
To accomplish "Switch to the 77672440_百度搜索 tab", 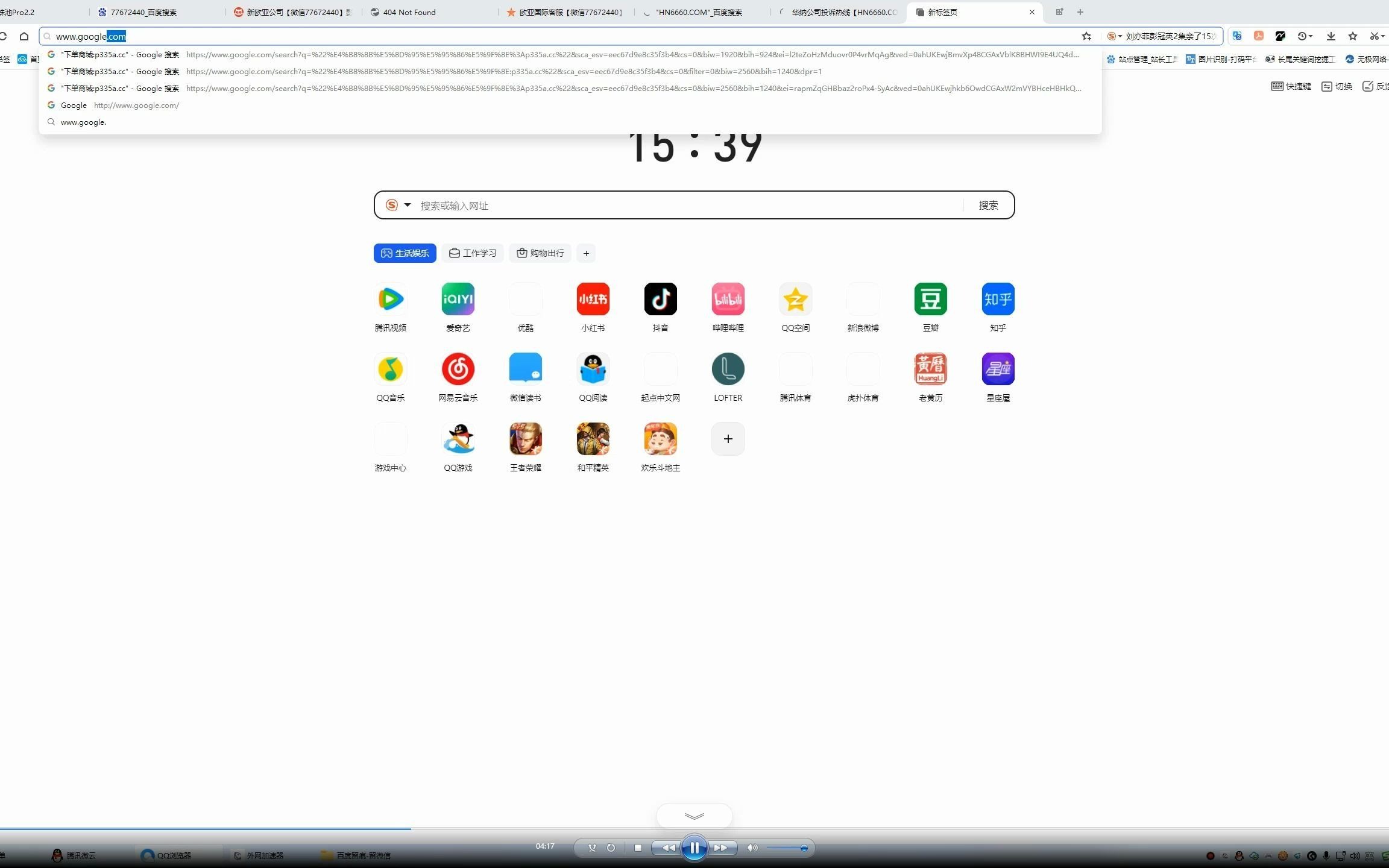I will tap(143, 12).
